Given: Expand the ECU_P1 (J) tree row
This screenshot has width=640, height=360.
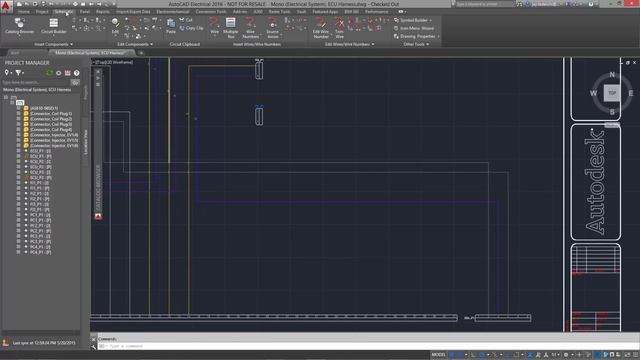Looking at the screenshot, I should pos(18,151).
